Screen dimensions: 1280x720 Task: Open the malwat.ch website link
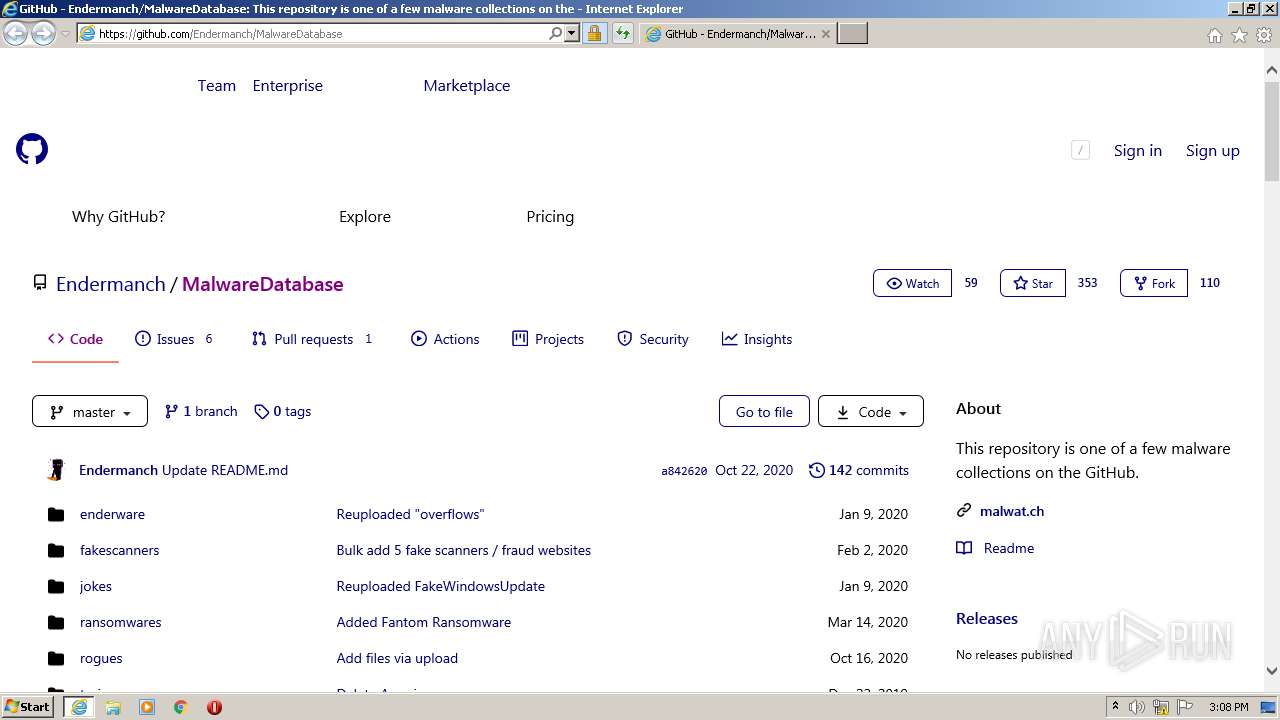(1012, 511)
